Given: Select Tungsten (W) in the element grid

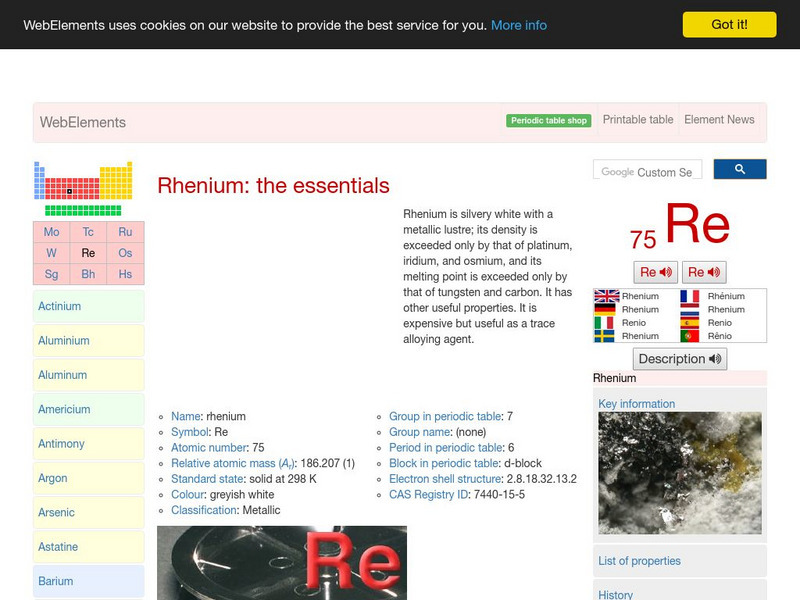Looking at the screenshot, I should [52, 252].
